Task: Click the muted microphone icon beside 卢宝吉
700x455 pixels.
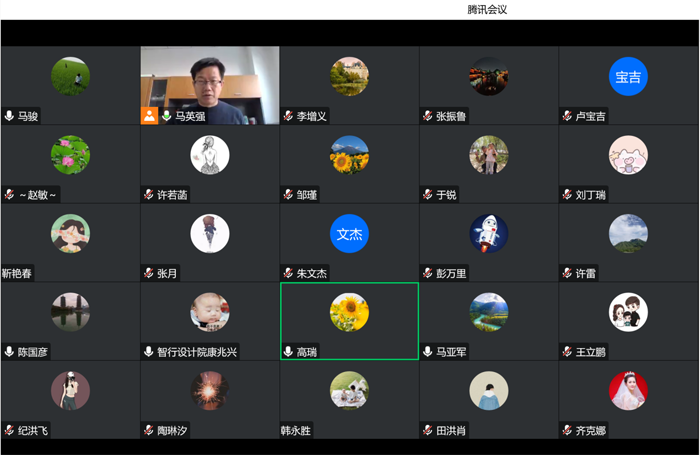Action: click(567, 116)
